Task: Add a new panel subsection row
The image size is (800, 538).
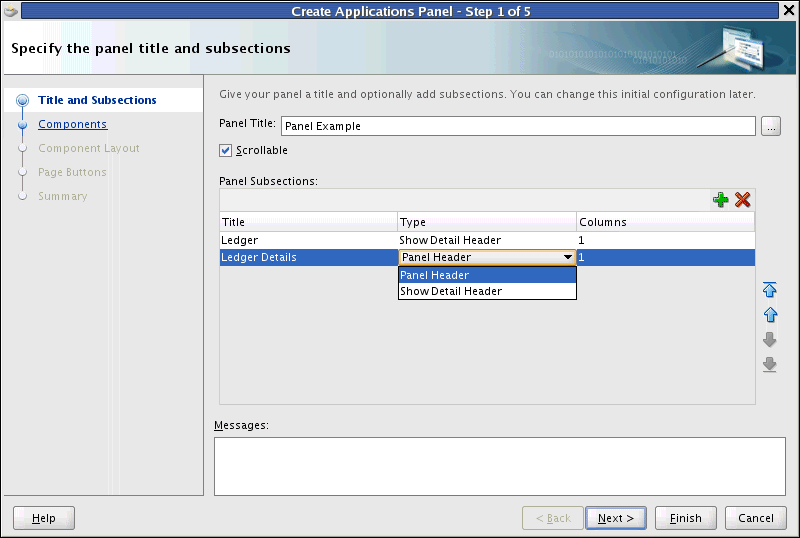Action: [x=720, y=200]
